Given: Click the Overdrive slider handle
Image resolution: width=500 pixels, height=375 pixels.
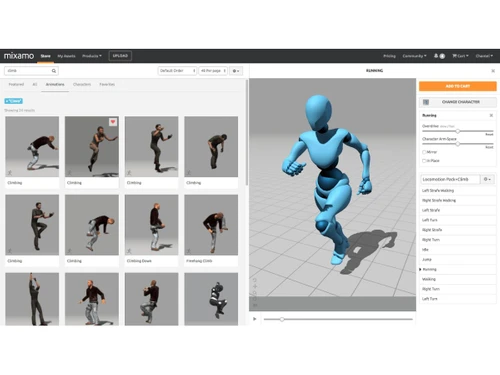Looking at the screenshot, I should 458,131.
